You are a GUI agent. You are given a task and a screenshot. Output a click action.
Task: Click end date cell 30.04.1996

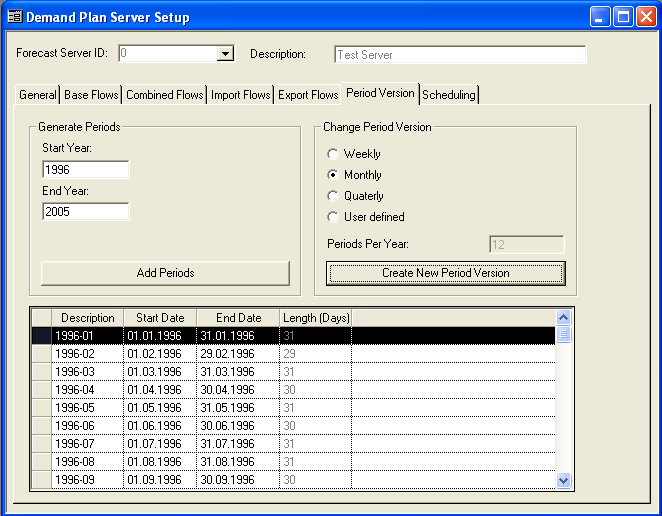tap(238, 390)
